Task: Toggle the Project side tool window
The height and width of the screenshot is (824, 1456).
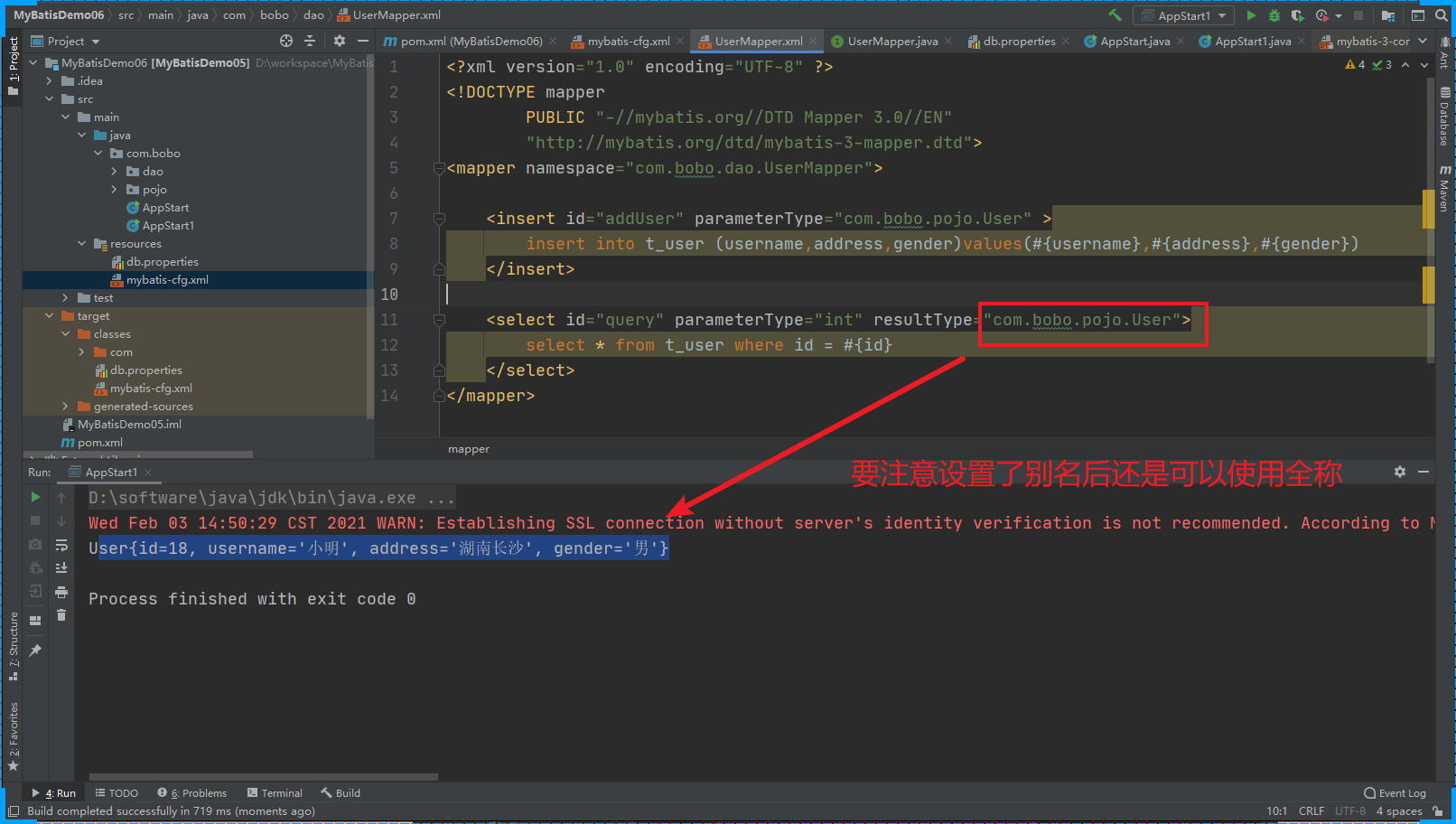Action: 13,66
